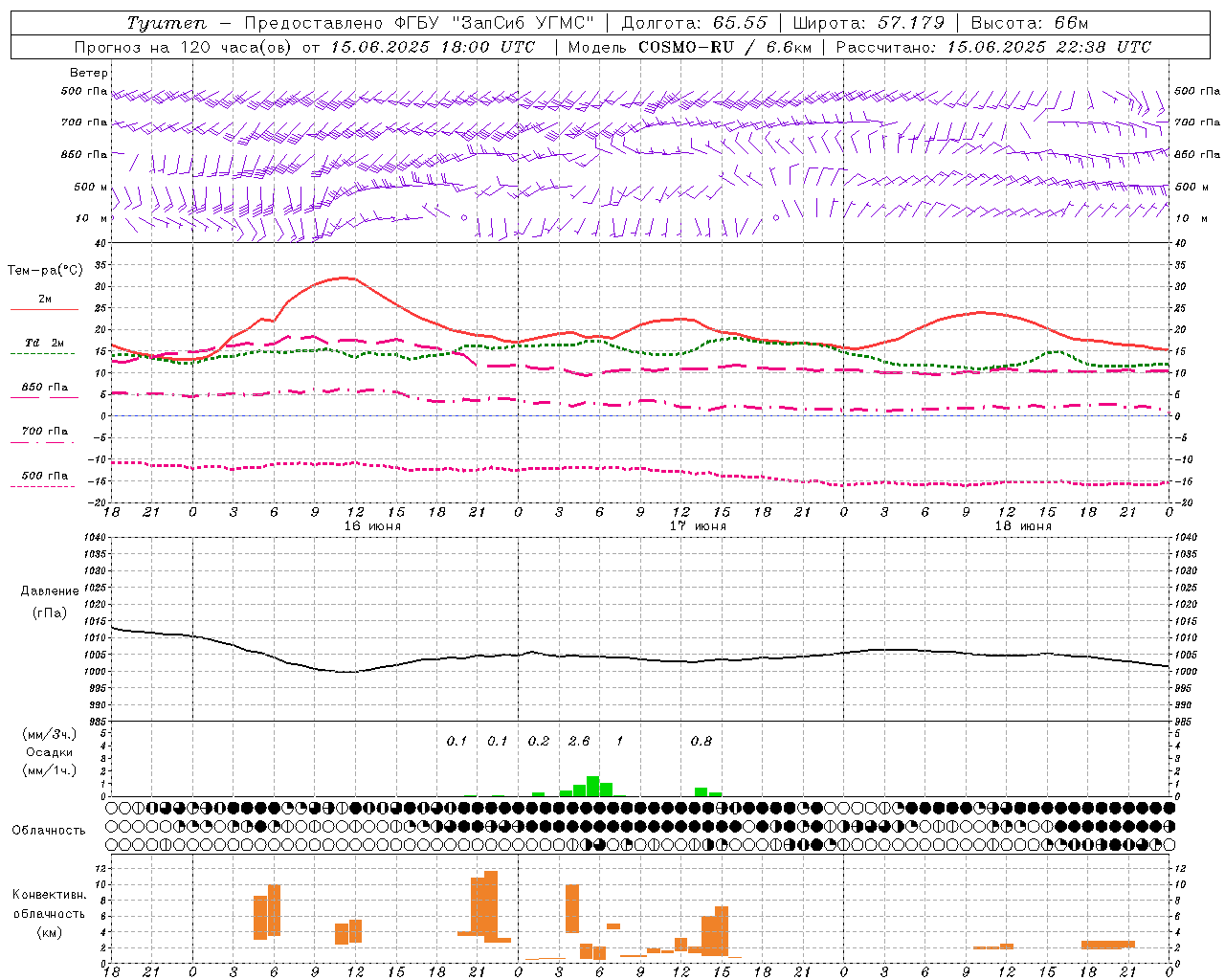Click the "Облачность" cloud cover label

click(x=49, y=830)
